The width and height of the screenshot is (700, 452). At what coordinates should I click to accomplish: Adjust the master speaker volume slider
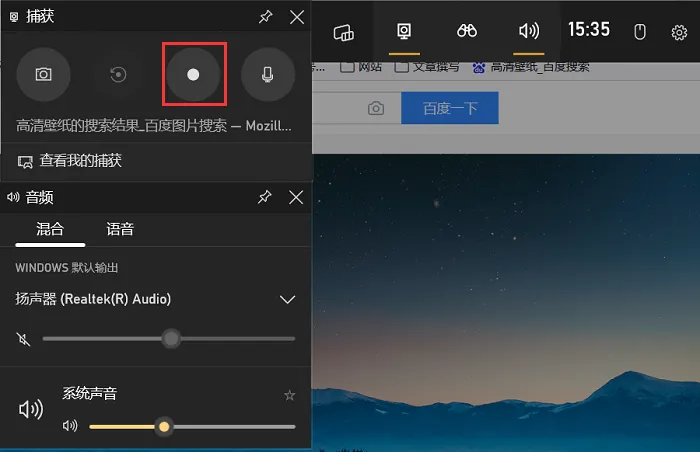tap(169, 339)
